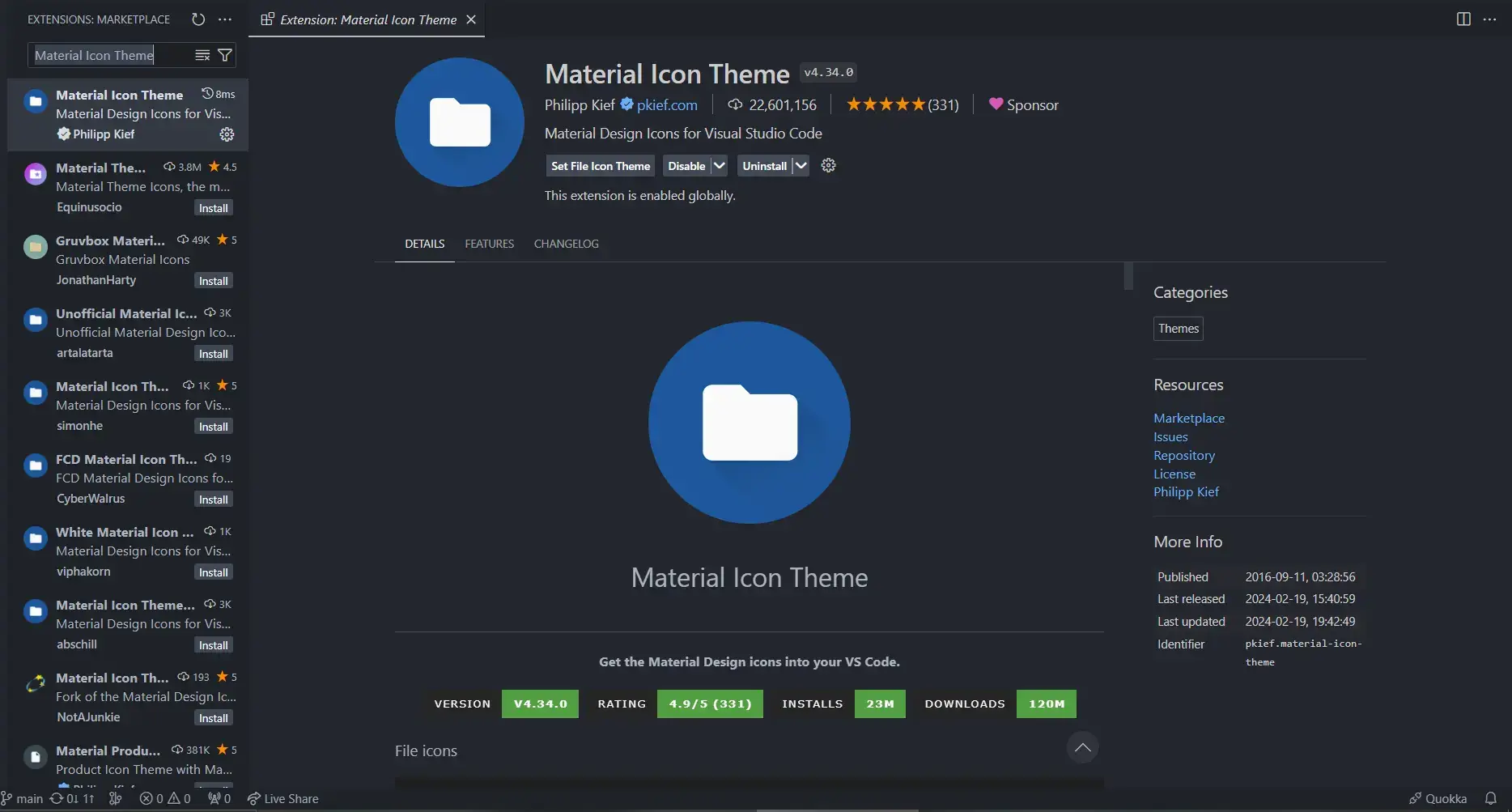Select the Extension: Material Icon Theme tab

[x=367, y=19]
